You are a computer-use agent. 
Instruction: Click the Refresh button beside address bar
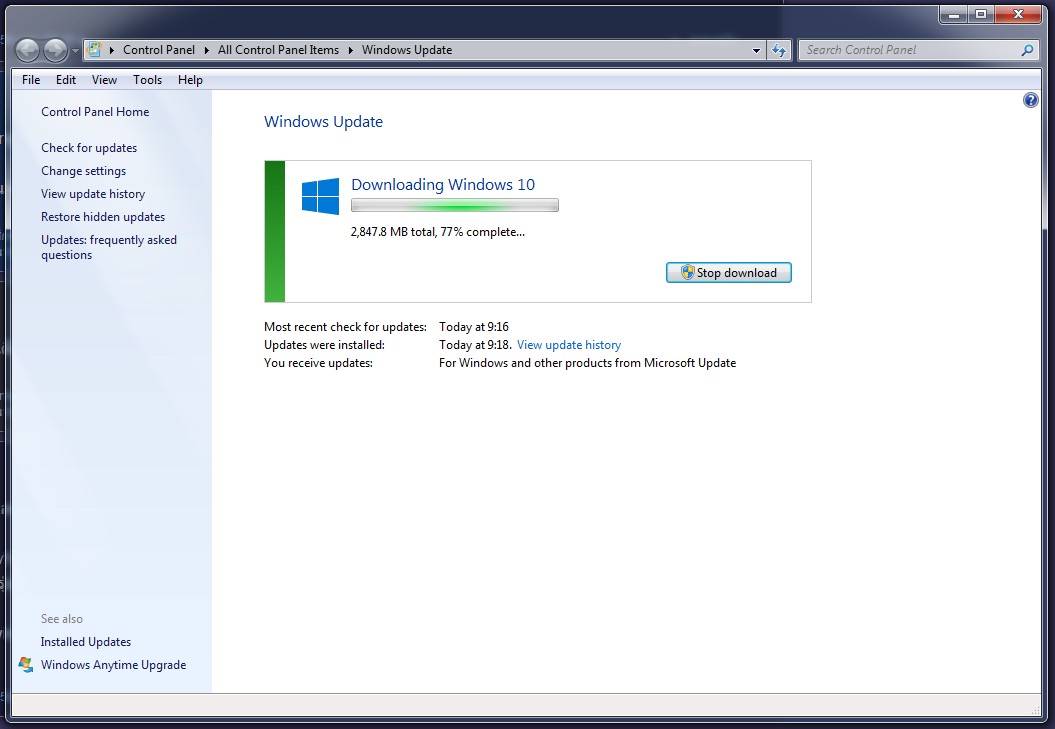(779, 50)
